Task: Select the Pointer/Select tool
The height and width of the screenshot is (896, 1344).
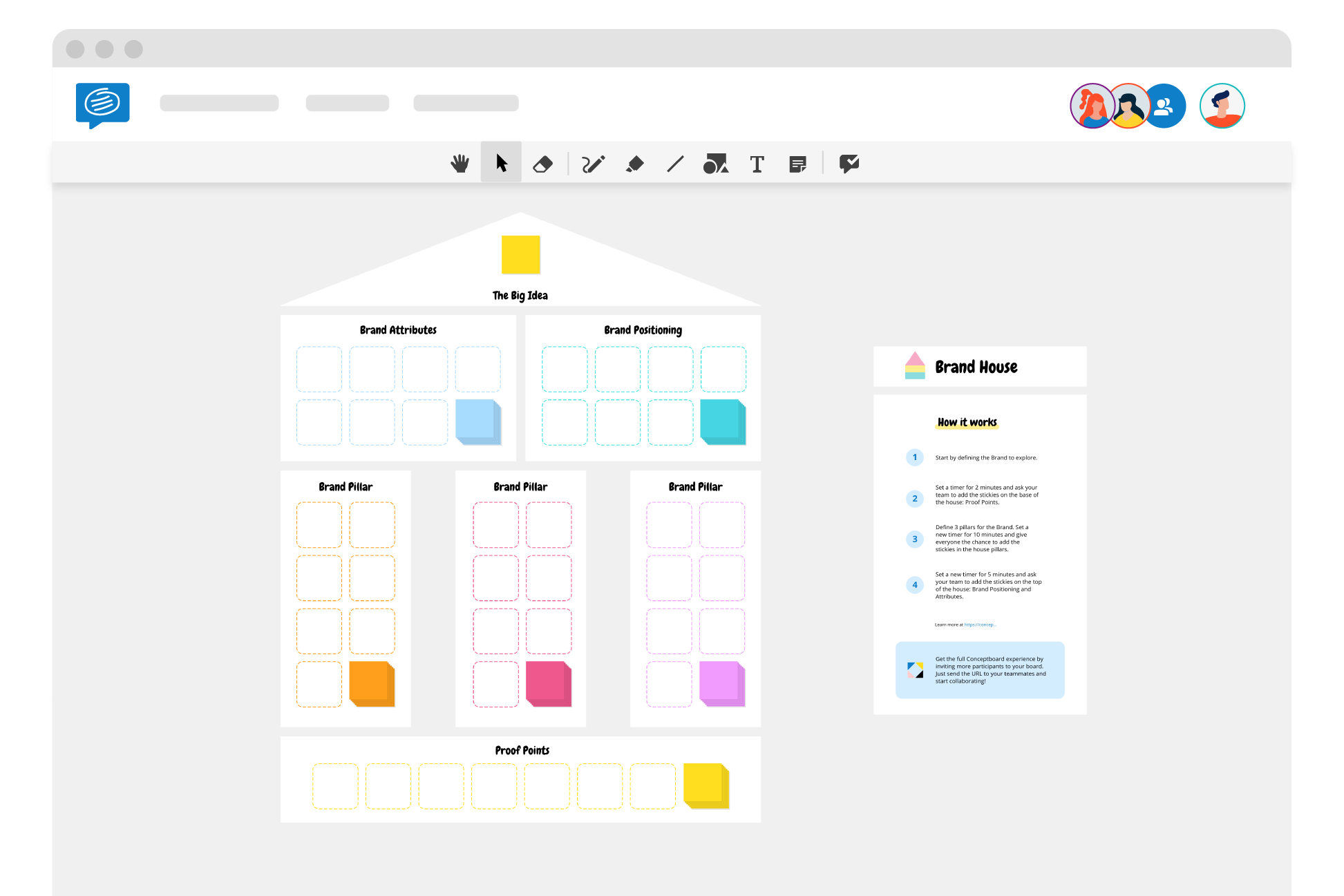Action: (500, 163)
